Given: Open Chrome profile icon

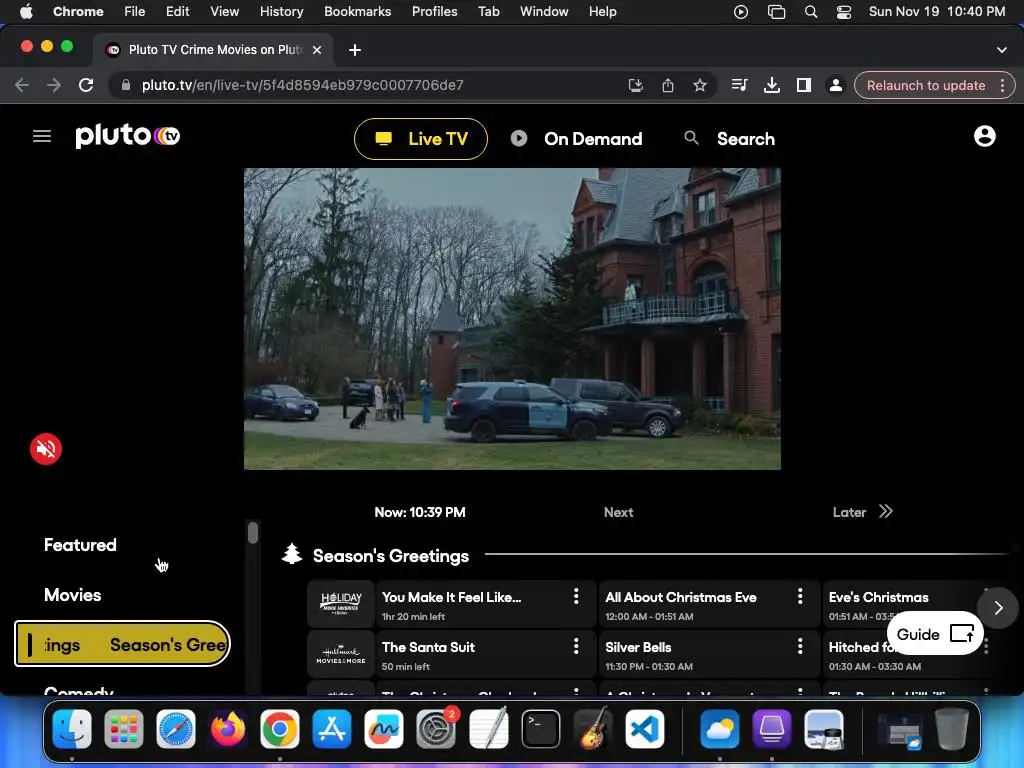Looking at the screenshot, I should (835, 85).
